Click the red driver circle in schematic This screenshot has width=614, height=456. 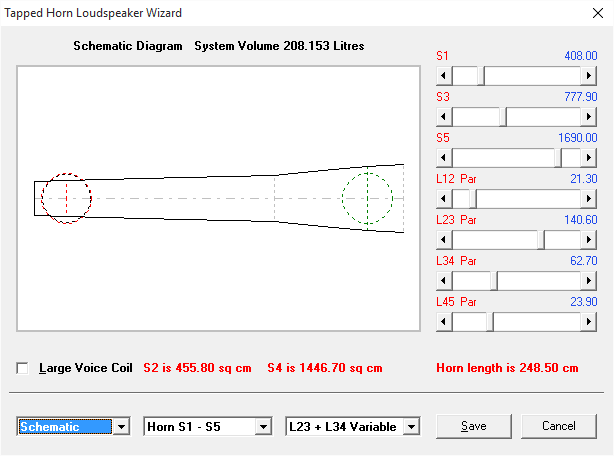coord(67,198)
